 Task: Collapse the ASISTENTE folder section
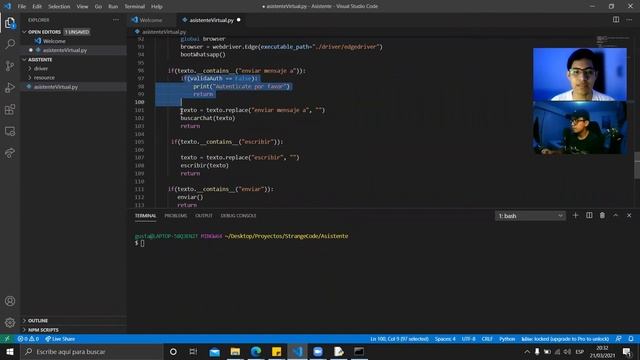74,60
